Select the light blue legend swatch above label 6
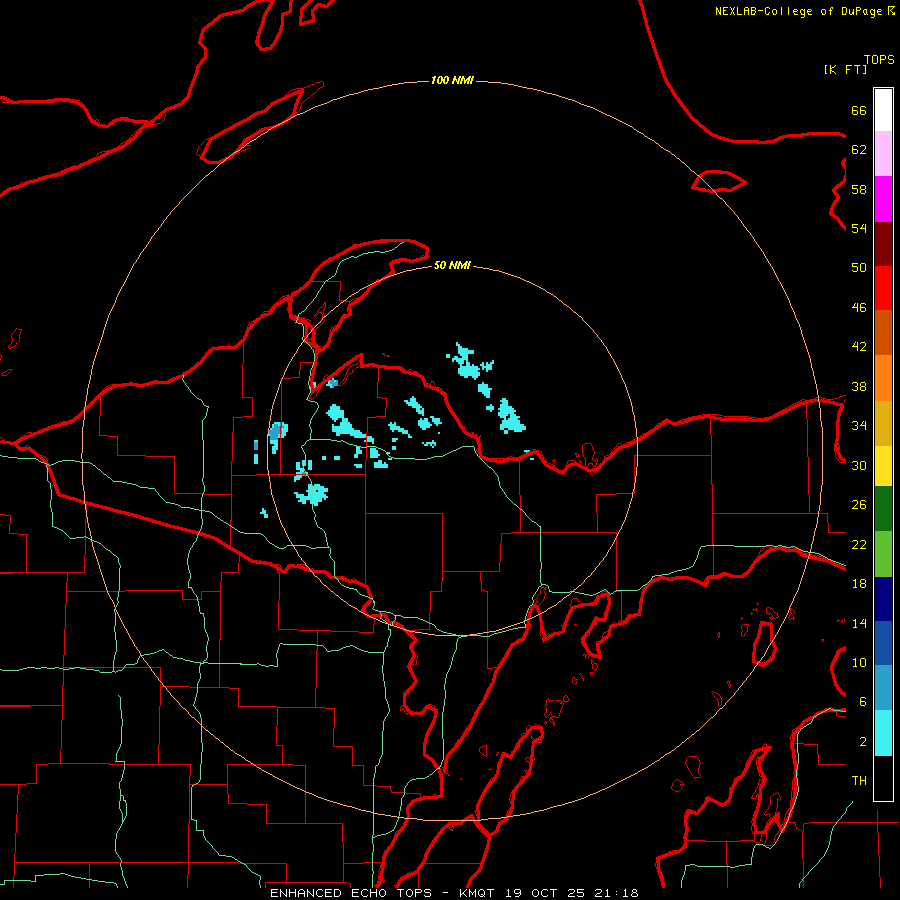The height and width of the screenshot is (900, 900). click(883, 687)
